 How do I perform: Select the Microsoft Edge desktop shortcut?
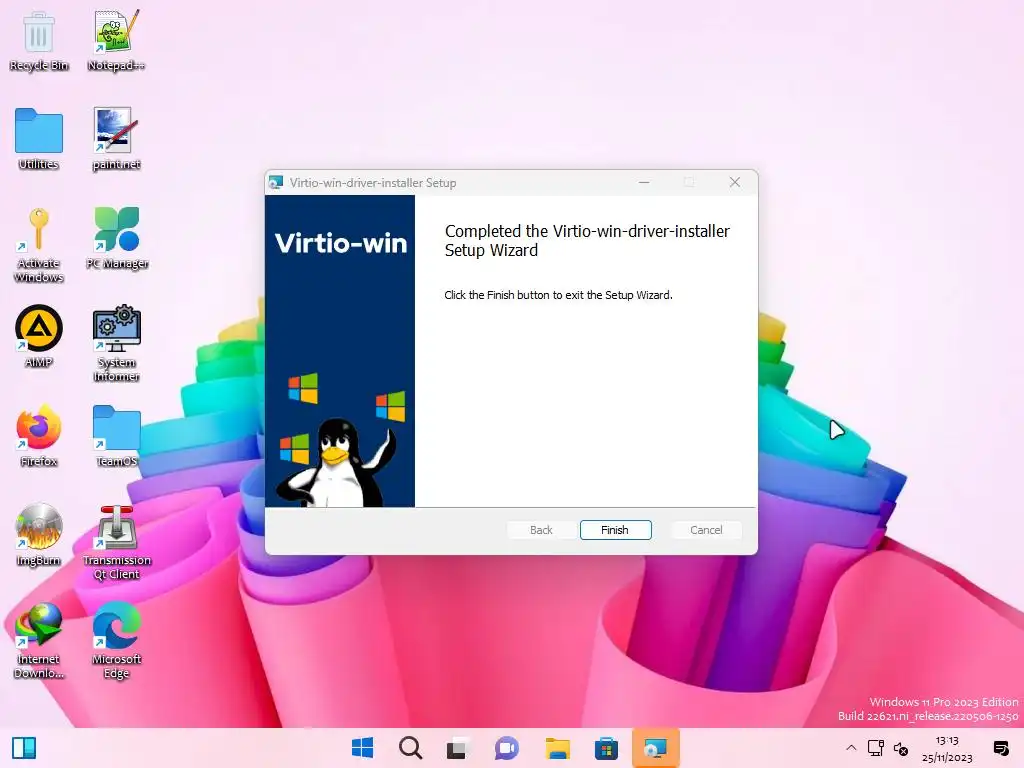click(x=117, y=641)
